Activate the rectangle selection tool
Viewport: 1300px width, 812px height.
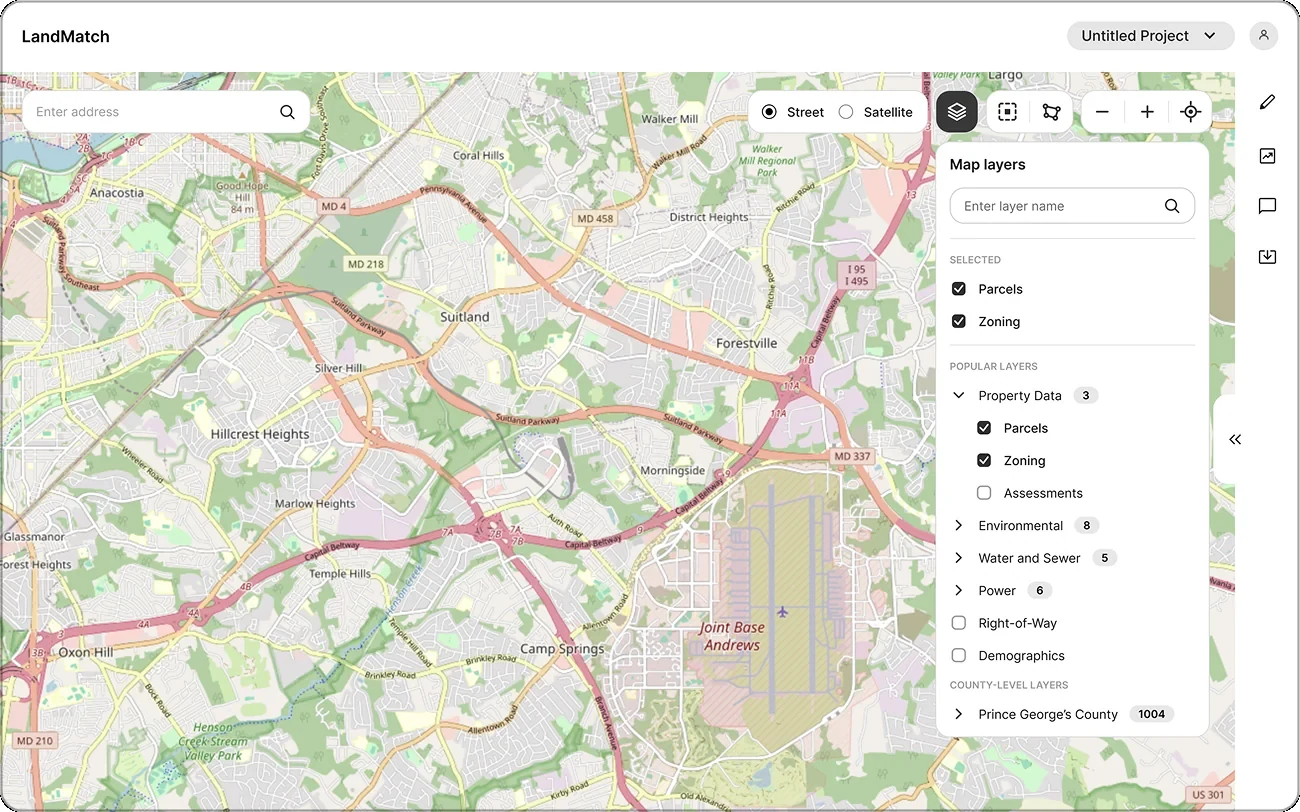click(x=1007, y=112)
